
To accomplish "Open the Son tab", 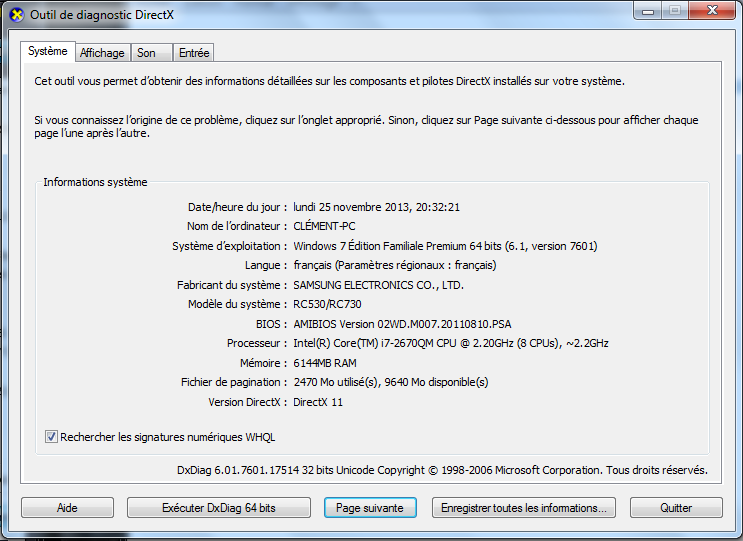I will tap(151, 53).
